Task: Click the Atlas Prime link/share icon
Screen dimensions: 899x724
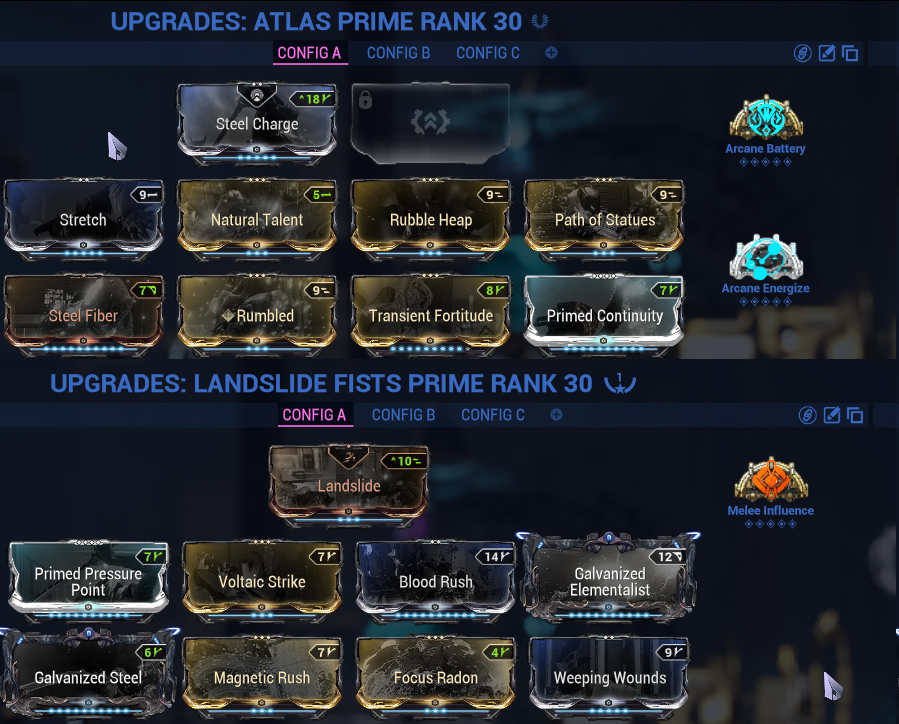Action: [802, 53]
